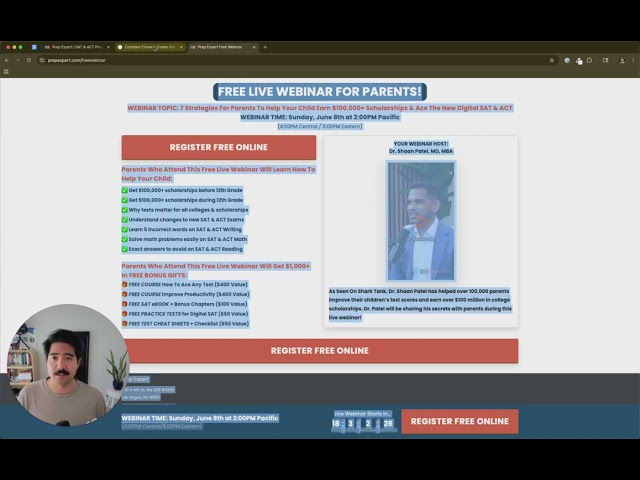Click the browser forward arrow

18,60
